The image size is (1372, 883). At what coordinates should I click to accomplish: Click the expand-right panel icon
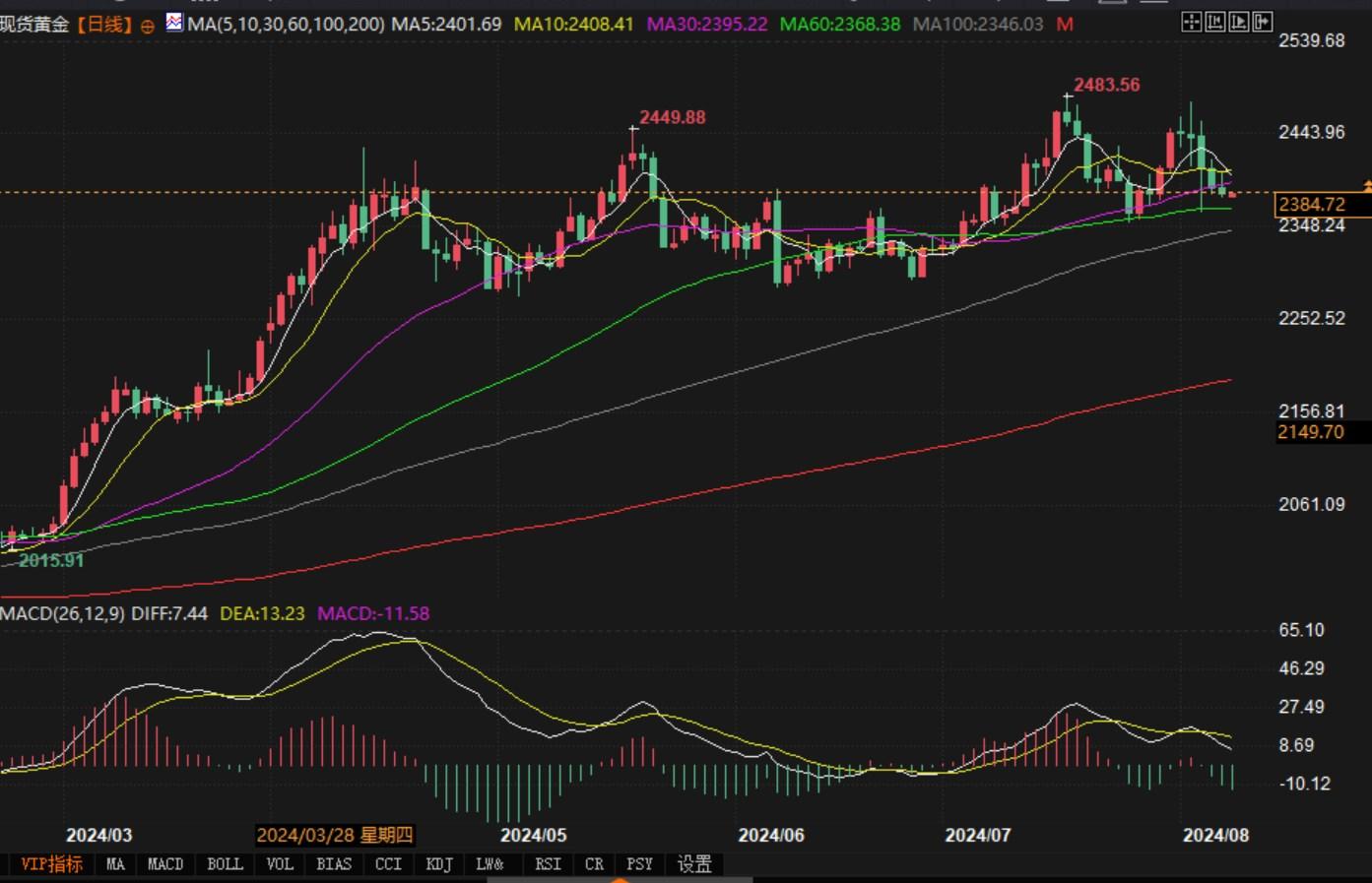tap(1263, 22)
